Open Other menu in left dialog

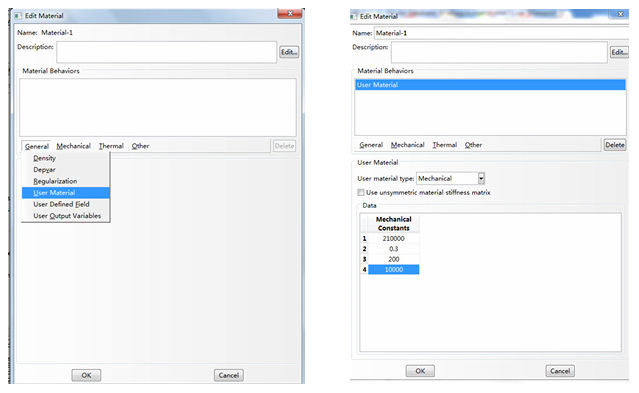140,146
